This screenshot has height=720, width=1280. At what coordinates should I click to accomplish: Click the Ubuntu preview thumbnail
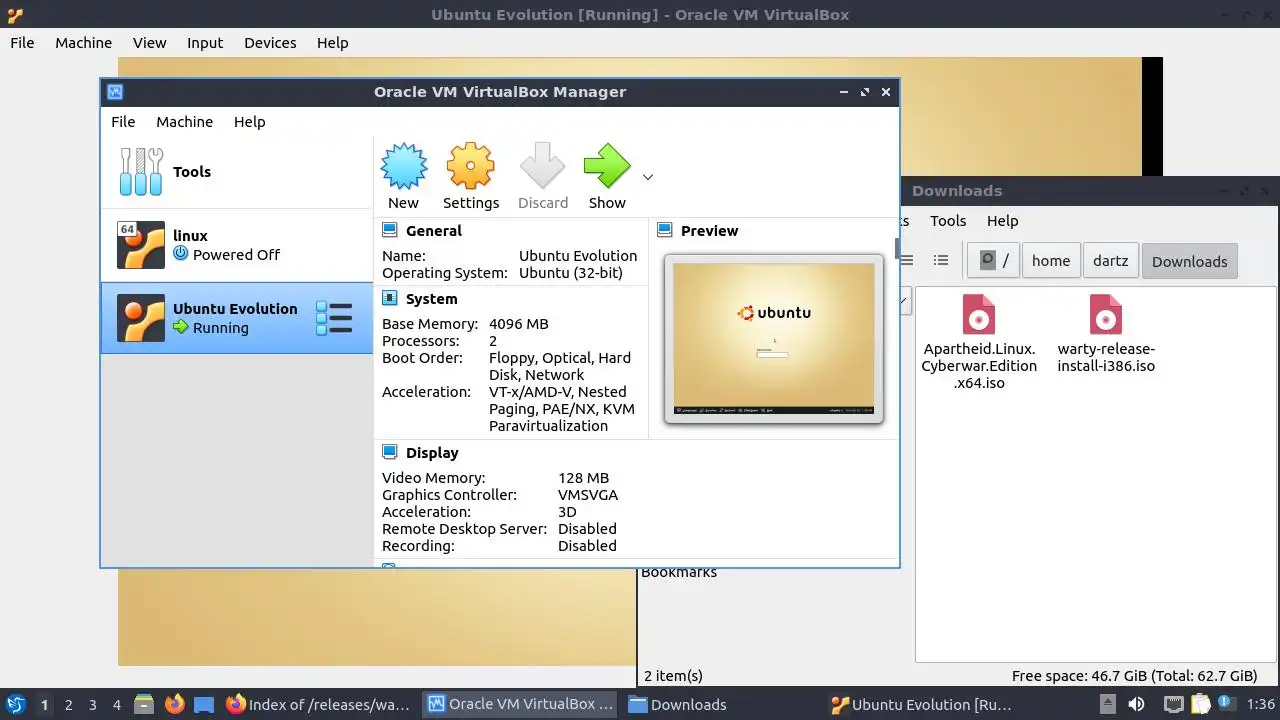point(774,338)
